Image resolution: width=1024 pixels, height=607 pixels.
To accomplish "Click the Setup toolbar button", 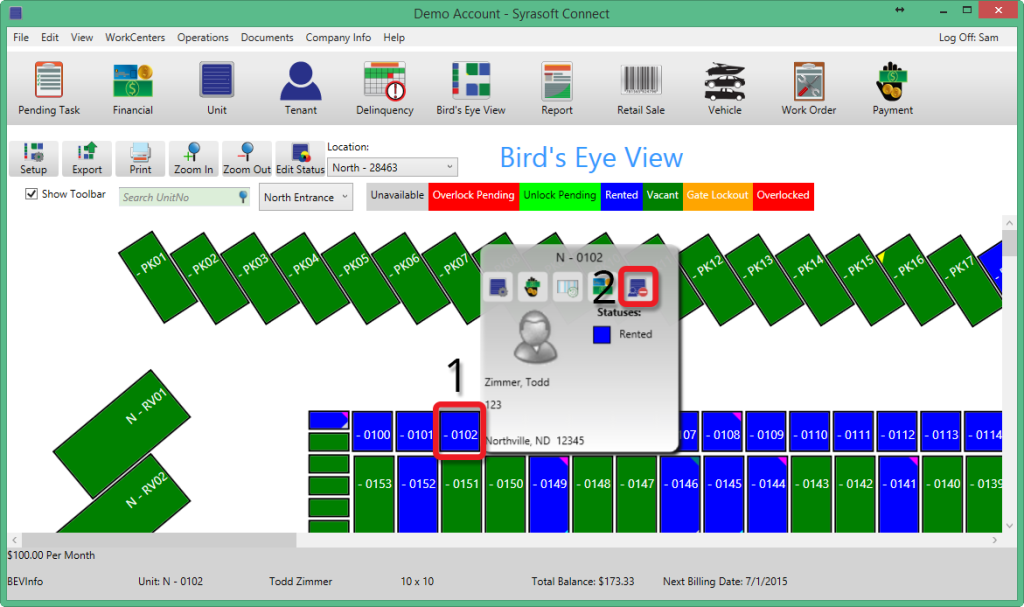I will (x=33, y=159).
